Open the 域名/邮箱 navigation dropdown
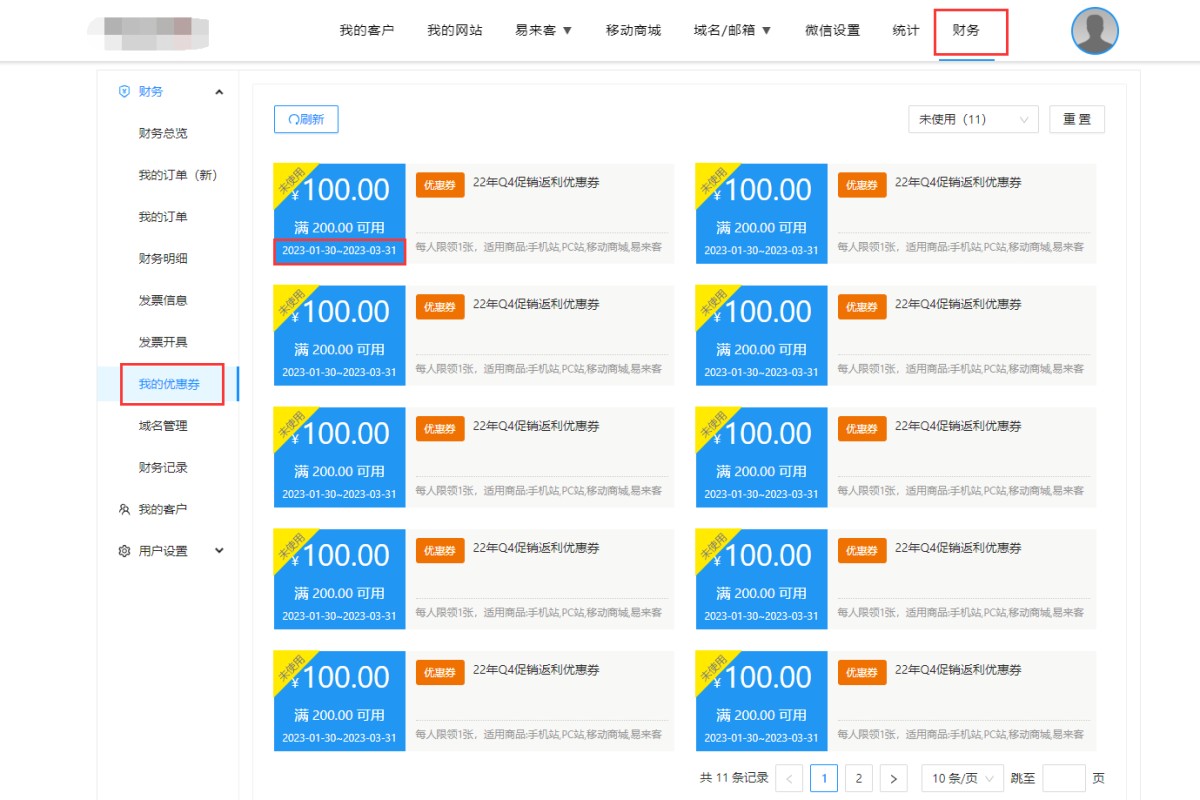 point(732,30)
